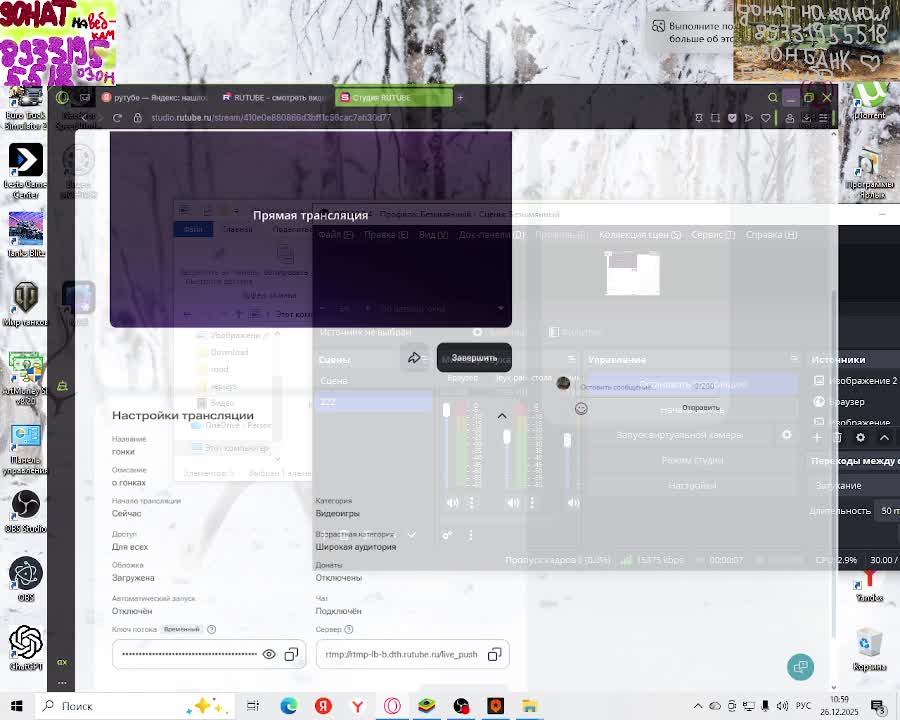Toggle microphone icon in system tray
The height and width of the screenshot is (720, 900).
tap(765, 706)
